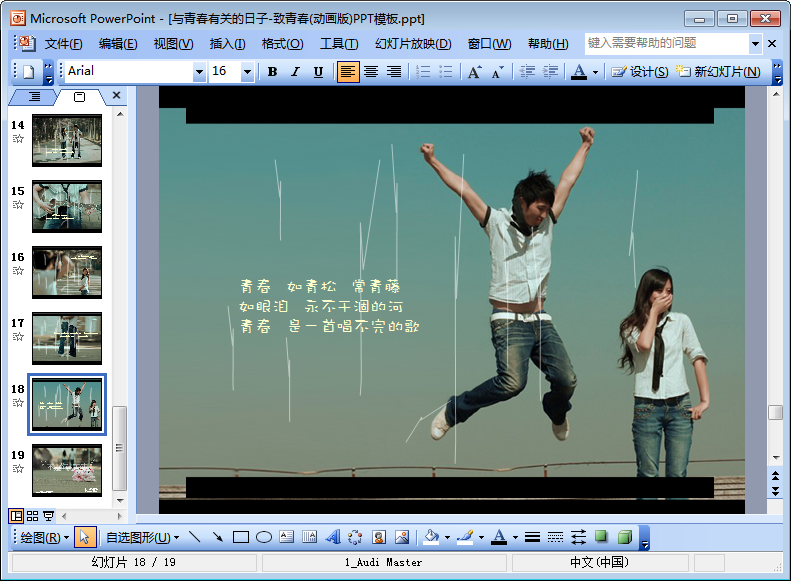Click the Insert WordArt icon

coord(333,537)
